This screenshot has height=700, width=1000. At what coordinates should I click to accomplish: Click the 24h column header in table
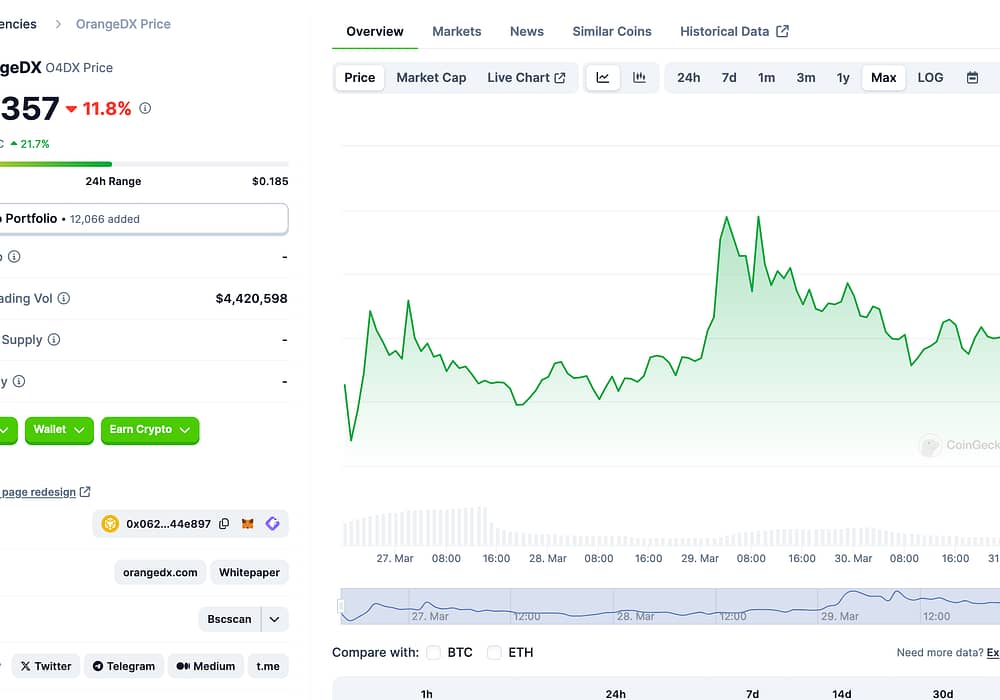[x=615, y=694]
